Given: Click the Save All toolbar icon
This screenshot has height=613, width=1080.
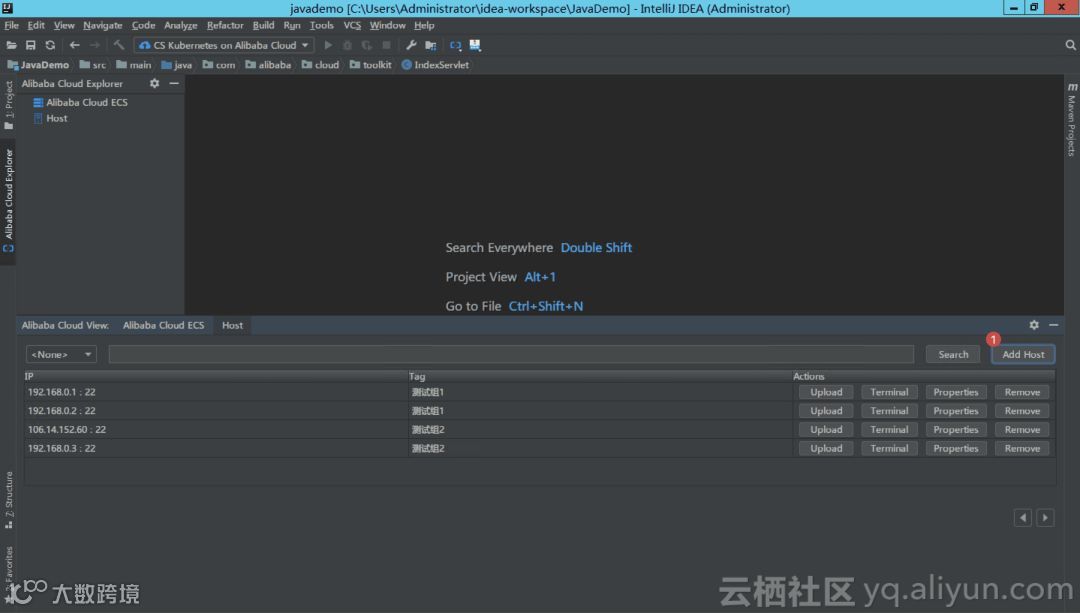Looking at the screenshot, I should pos(30,45).
